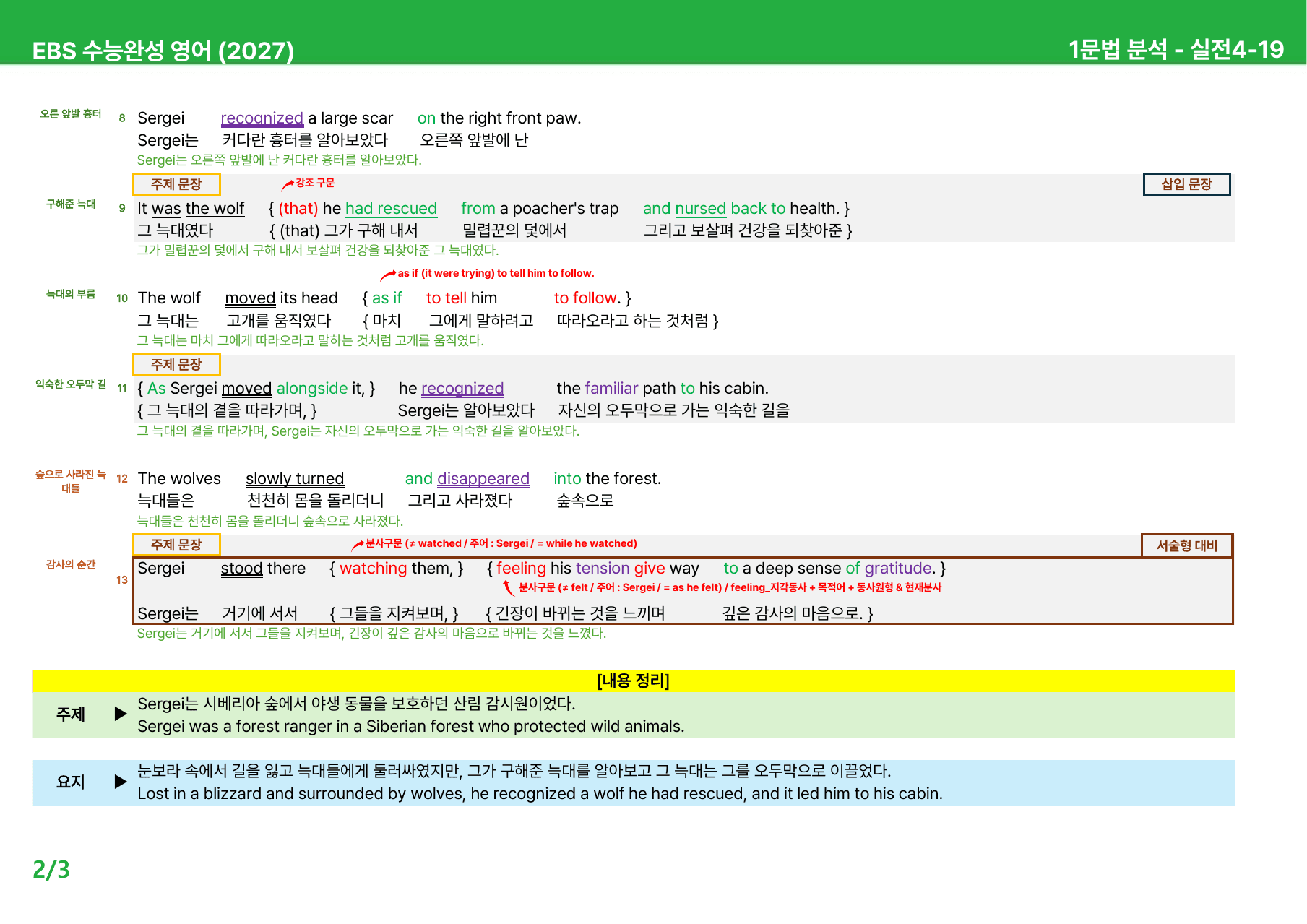Click 'Lost in a blizzard and surrounded by wolves' sentence
Screen dimensions: 1307x924
[540, 793]
